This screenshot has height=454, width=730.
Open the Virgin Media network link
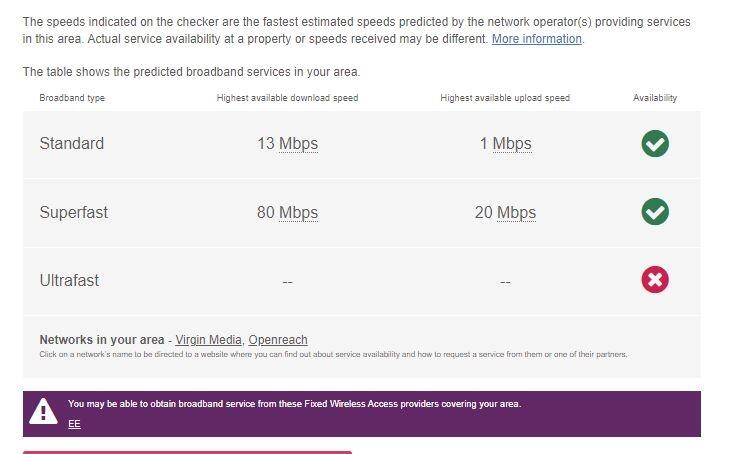tap(208, 340)
